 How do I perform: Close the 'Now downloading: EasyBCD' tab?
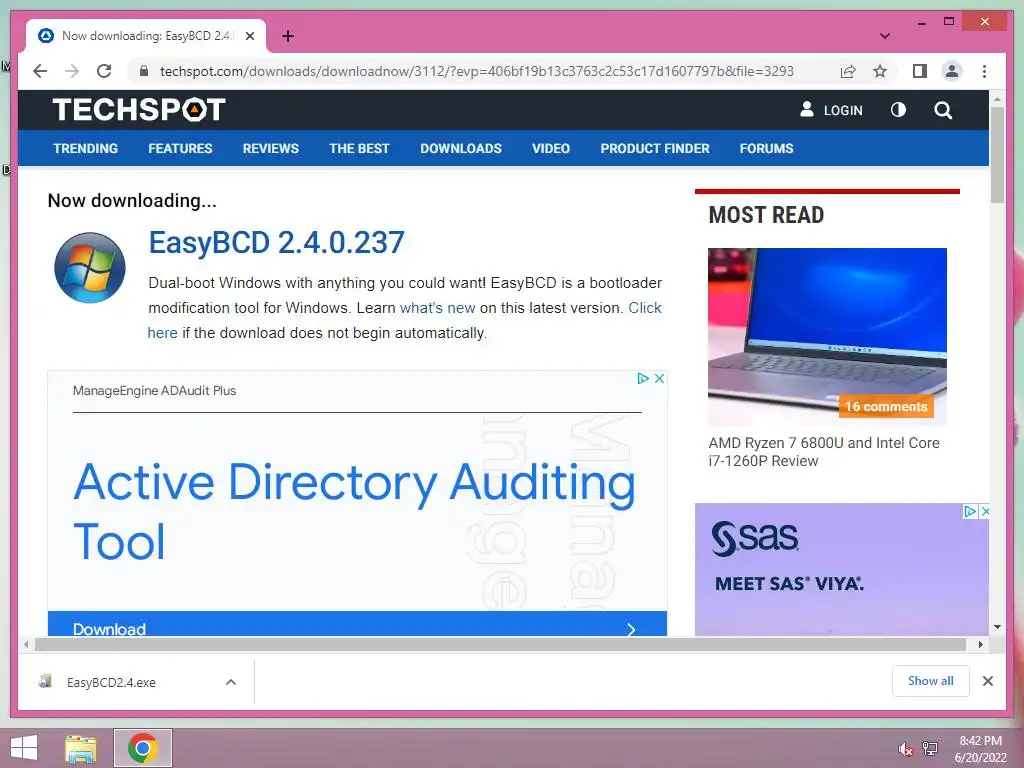pyautogui.click(x=249, y=36)
